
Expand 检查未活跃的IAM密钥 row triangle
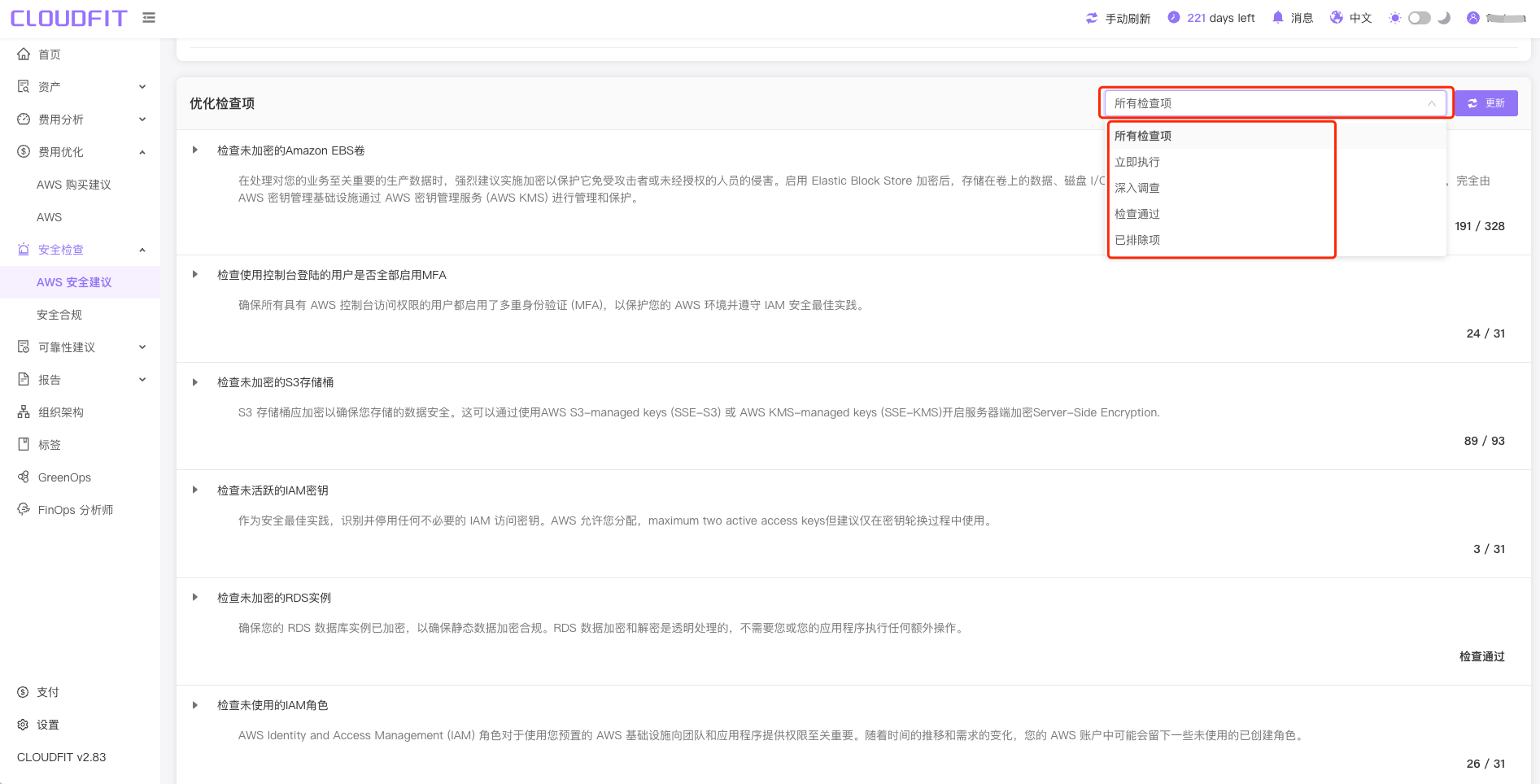click(x=195, y=490)
